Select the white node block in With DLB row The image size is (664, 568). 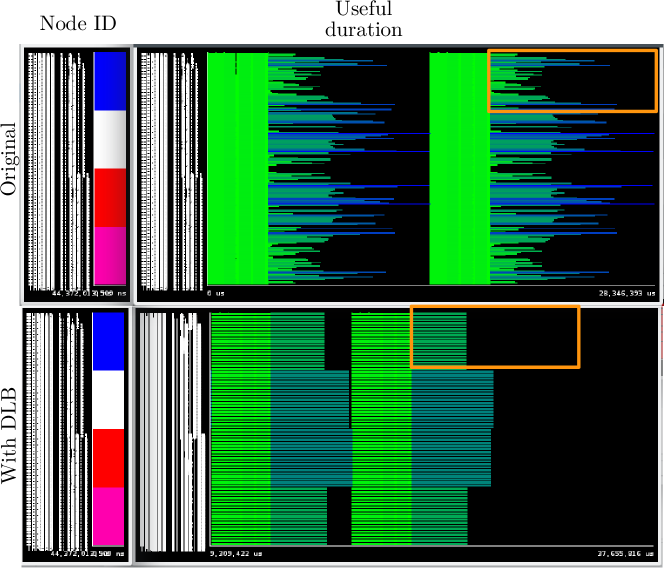(x=108, y=400)
